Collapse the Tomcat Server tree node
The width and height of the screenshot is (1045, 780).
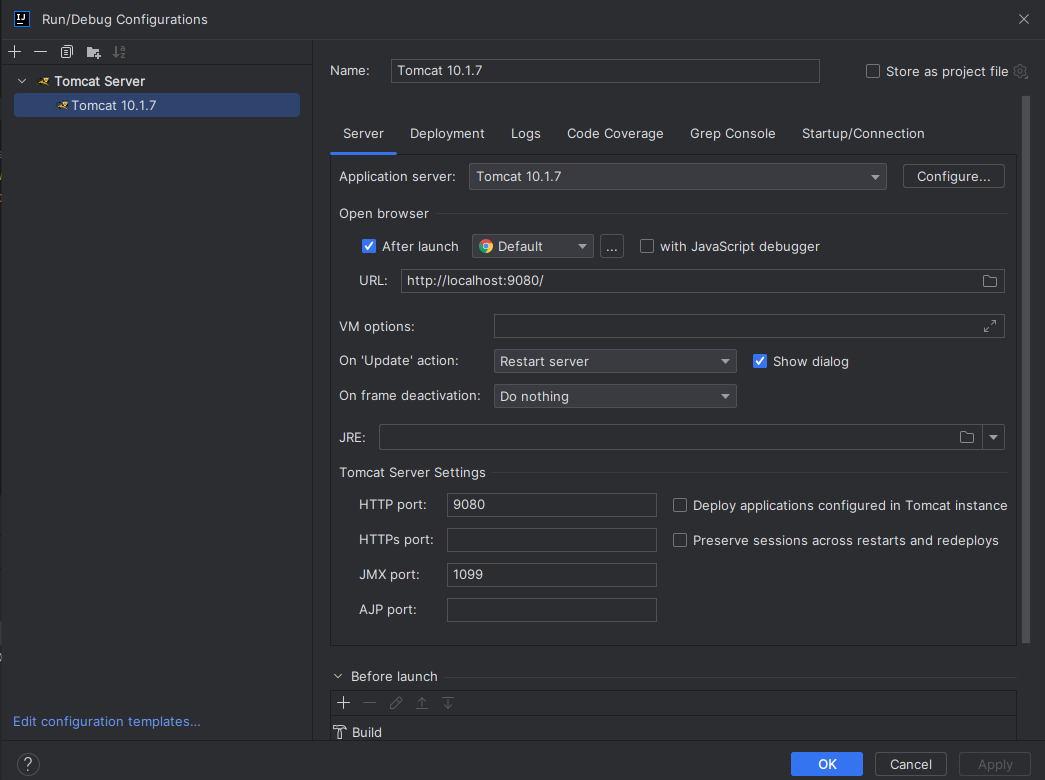[x=22, y=81]
